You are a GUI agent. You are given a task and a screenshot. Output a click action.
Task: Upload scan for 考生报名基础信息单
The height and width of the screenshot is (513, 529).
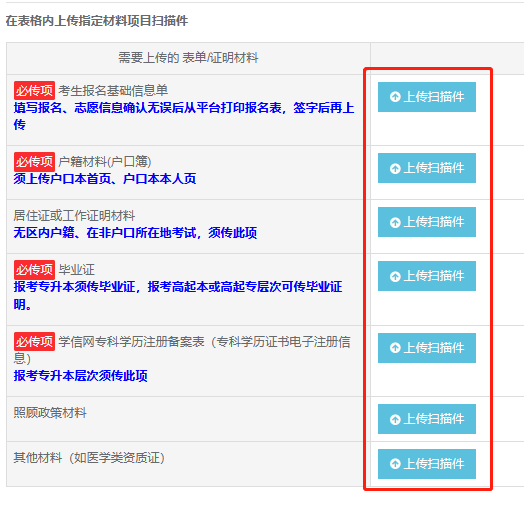pyautogui.click(x=426, y=97)
